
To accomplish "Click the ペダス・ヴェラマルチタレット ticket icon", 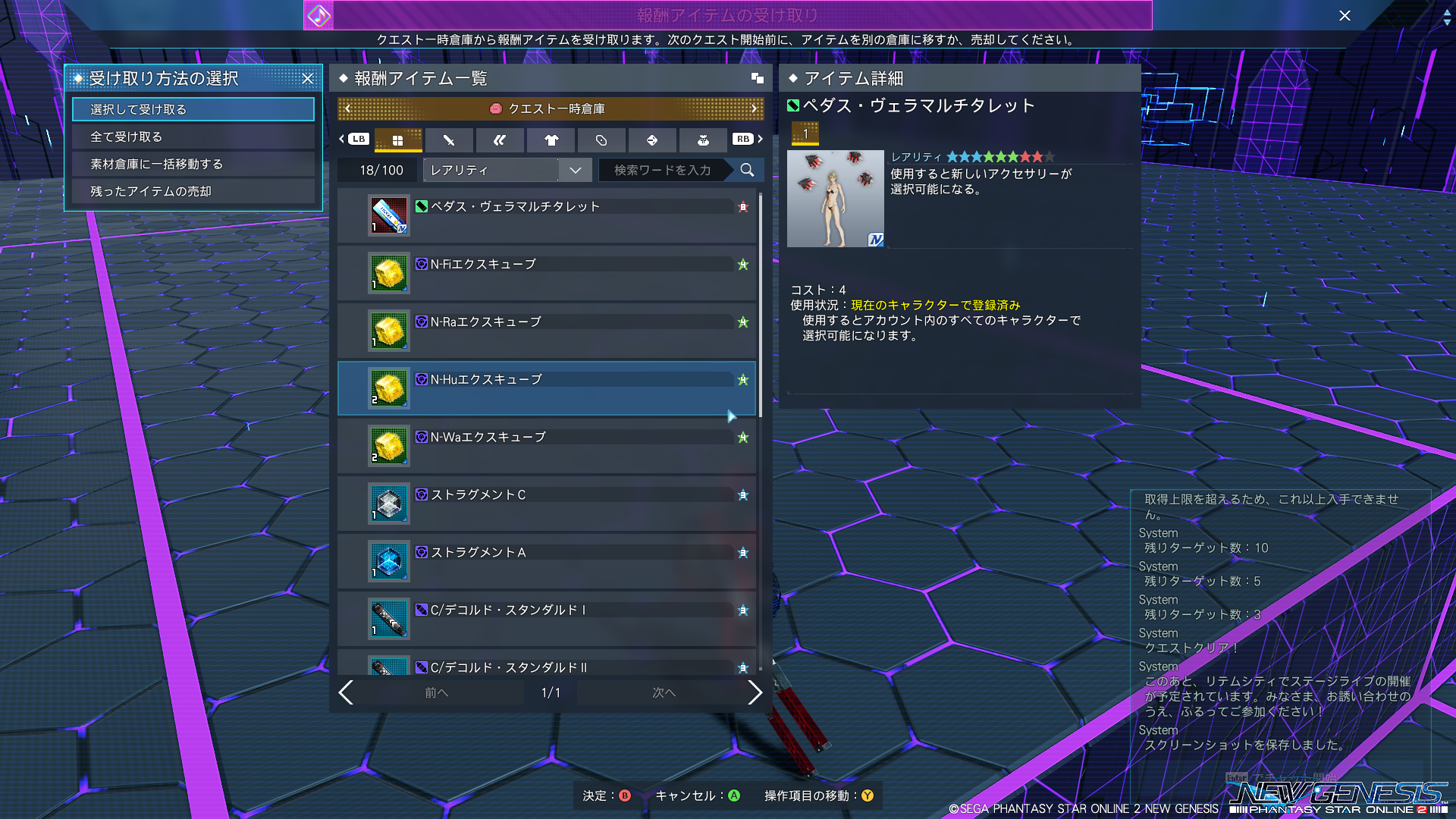I will coord(389,215).
